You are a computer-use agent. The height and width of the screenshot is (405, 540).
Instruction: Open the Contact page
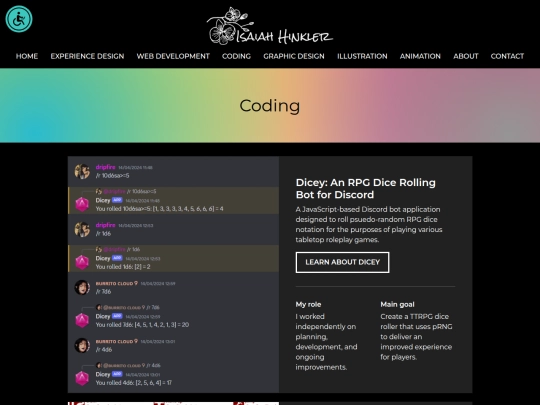(x=507, y=56)
